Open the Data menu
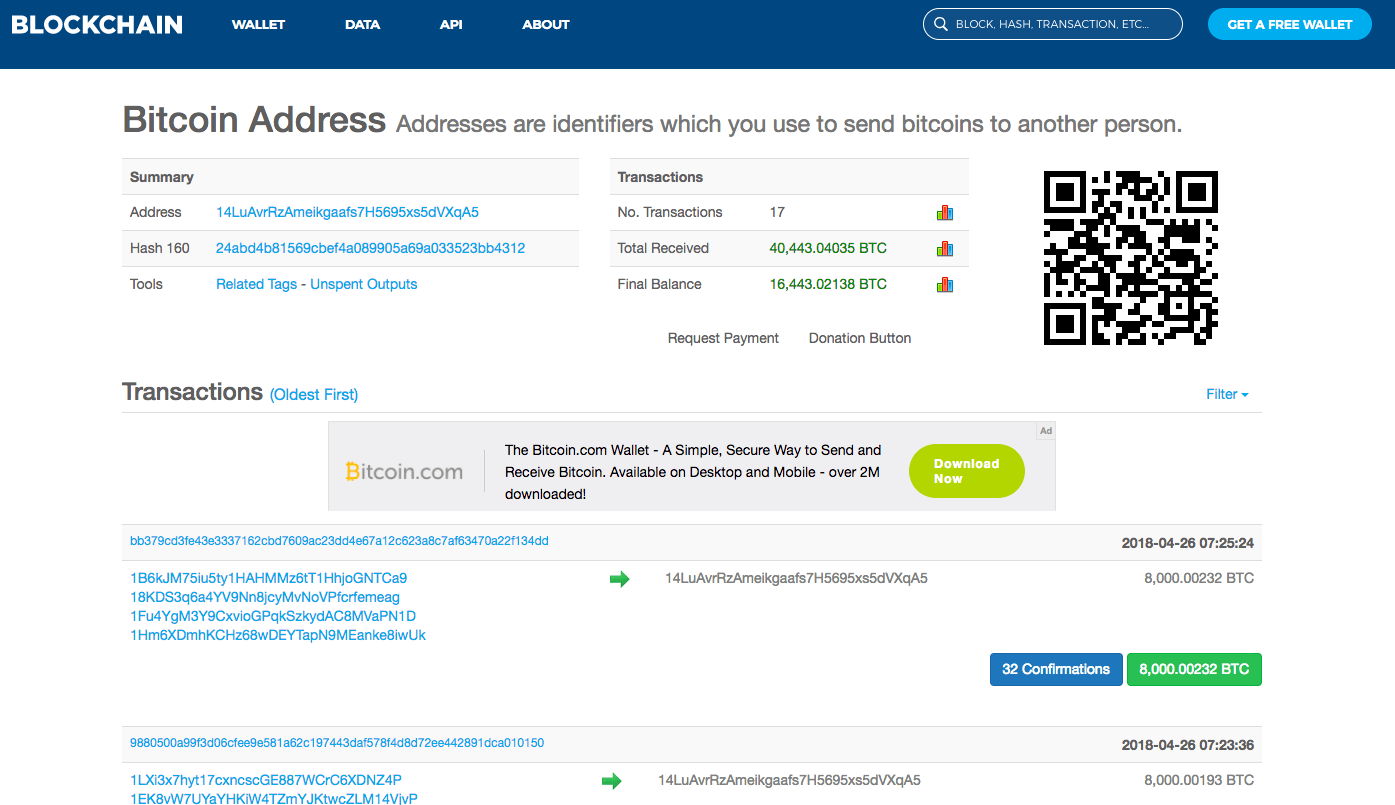The width and height of the screenshot is (1395, 805). click(363, 24)
